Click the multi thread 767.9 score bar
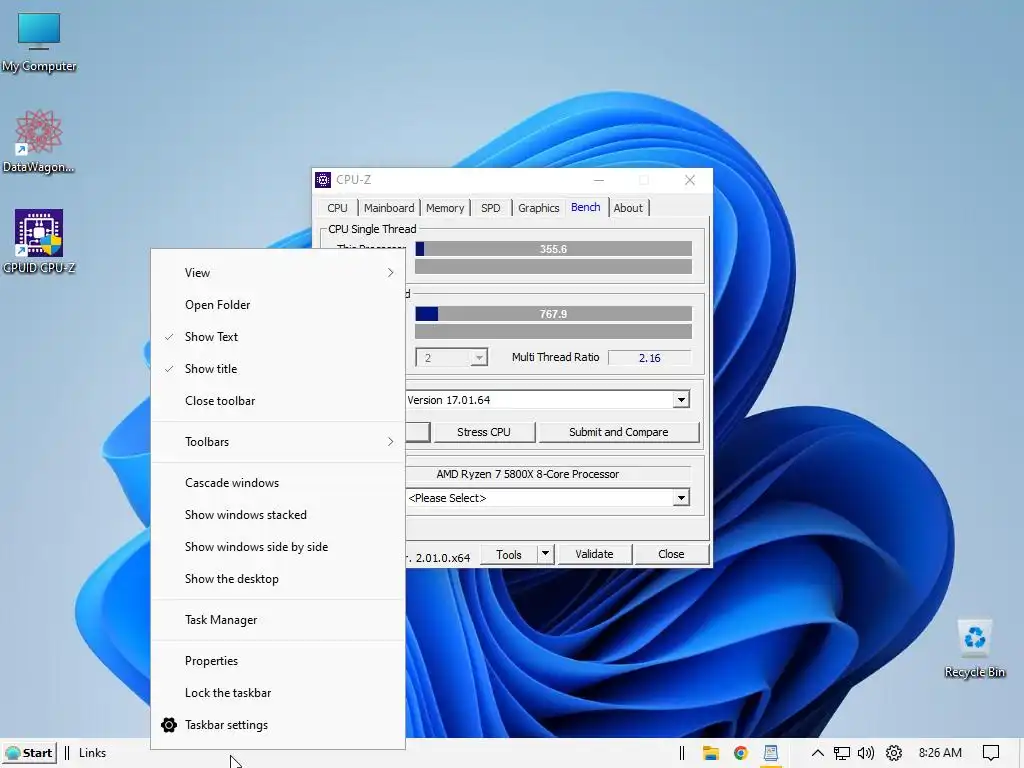This screenshot has width=1024, height=768. (553, 314)
